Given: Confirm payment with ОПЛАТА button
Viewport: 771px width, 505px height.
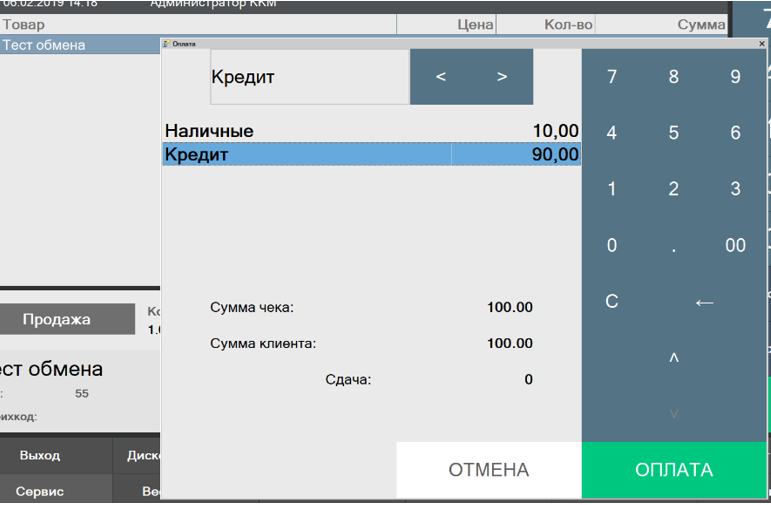Looking at the screenshot, I should (x=673, y=470).
